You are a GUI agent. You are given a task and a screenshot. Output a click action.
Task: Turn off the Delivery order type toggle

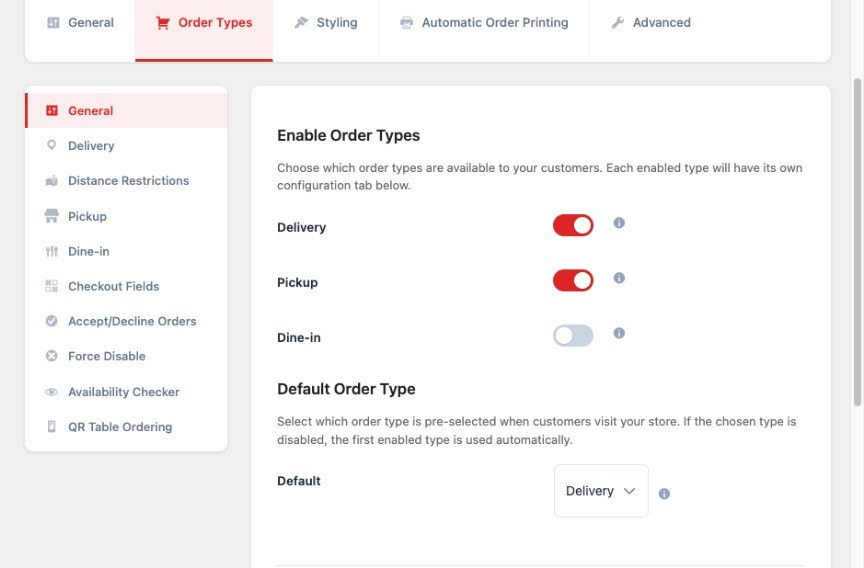[573, 225]
